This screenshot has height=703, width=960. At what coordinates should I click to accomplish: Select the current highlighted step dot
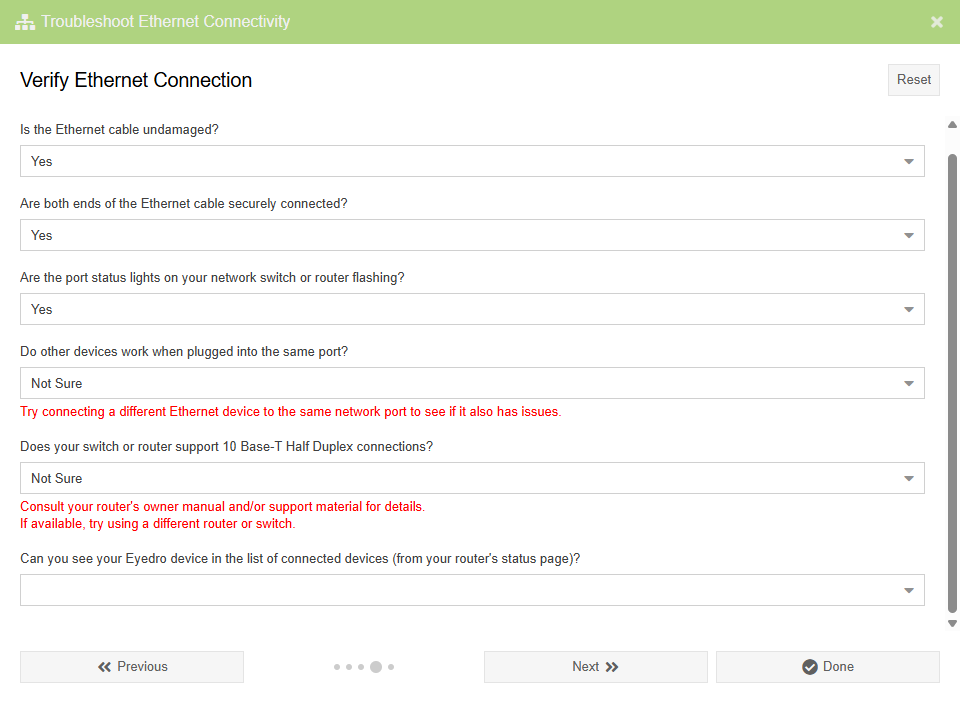(x=376, y=667)
